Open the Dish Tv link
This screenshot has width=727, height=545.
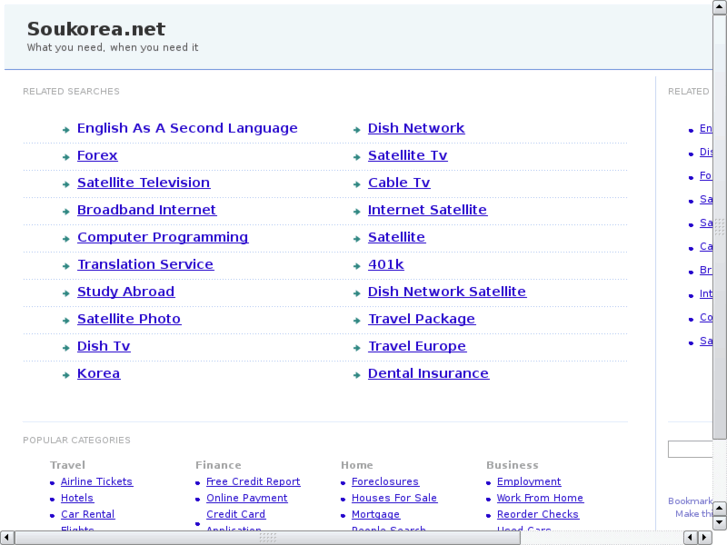click(104, 346)
